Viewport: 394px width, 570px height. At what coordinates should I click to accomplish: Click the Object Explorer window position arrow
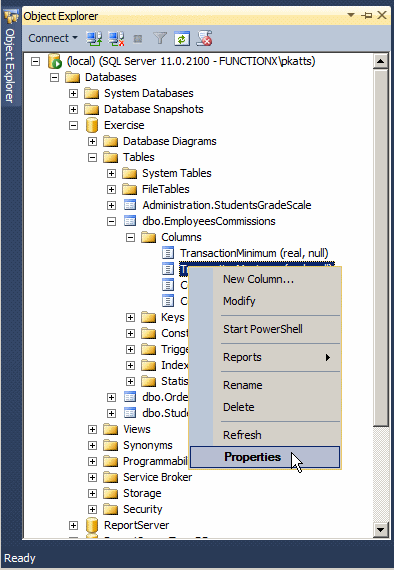(x=351, y=15)
